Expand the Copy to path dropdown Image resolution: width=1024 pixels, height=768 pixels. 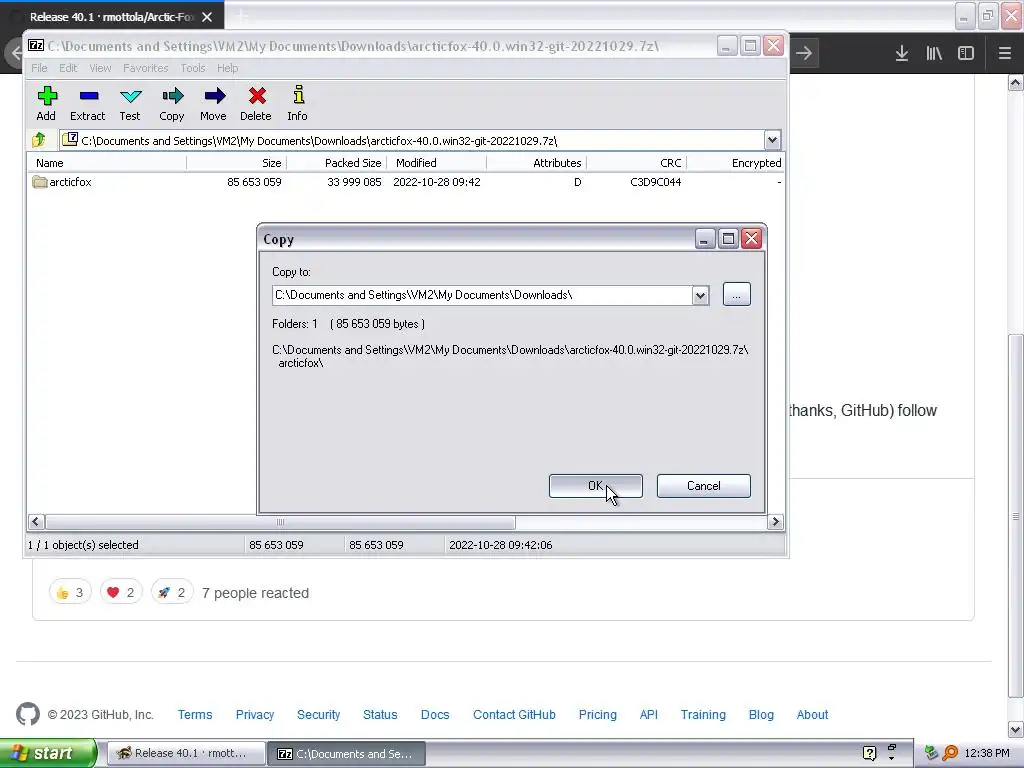click(700, 295)
